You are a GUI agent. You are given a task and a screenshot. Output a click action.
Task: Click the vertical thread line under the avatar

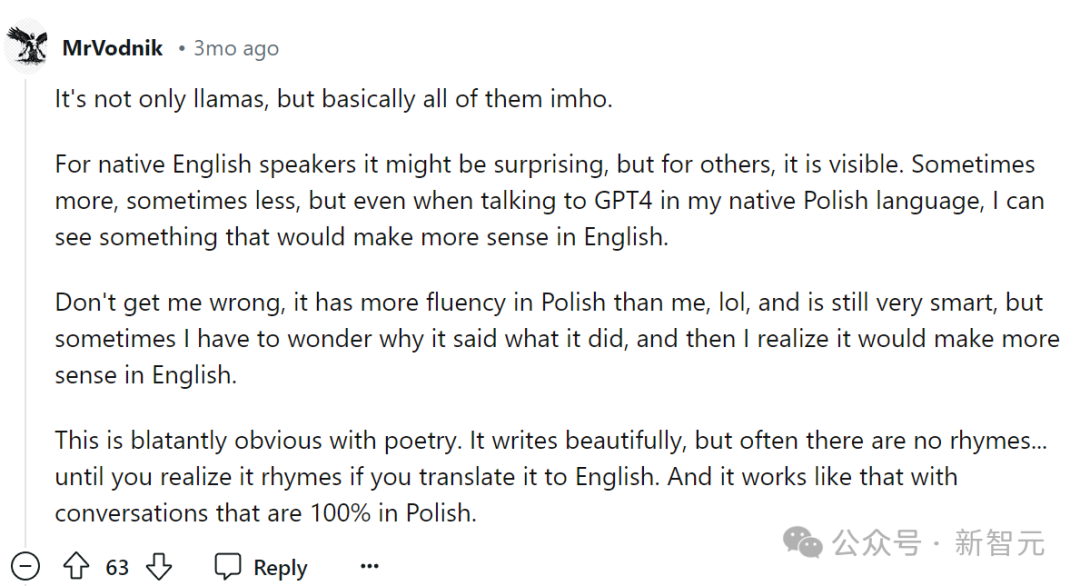point(26,300)
